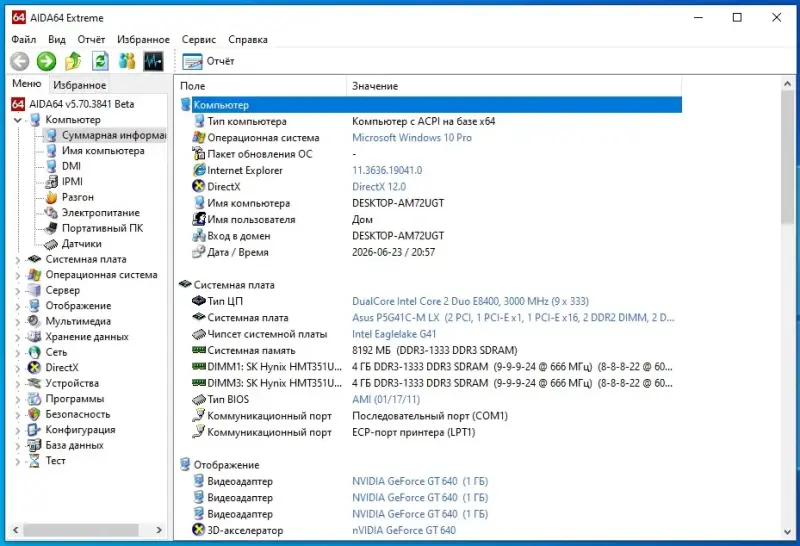The image size is (800, 546).
Task: Click the tree horizontal scrollbar right arrow
Action: click(159, 530)
